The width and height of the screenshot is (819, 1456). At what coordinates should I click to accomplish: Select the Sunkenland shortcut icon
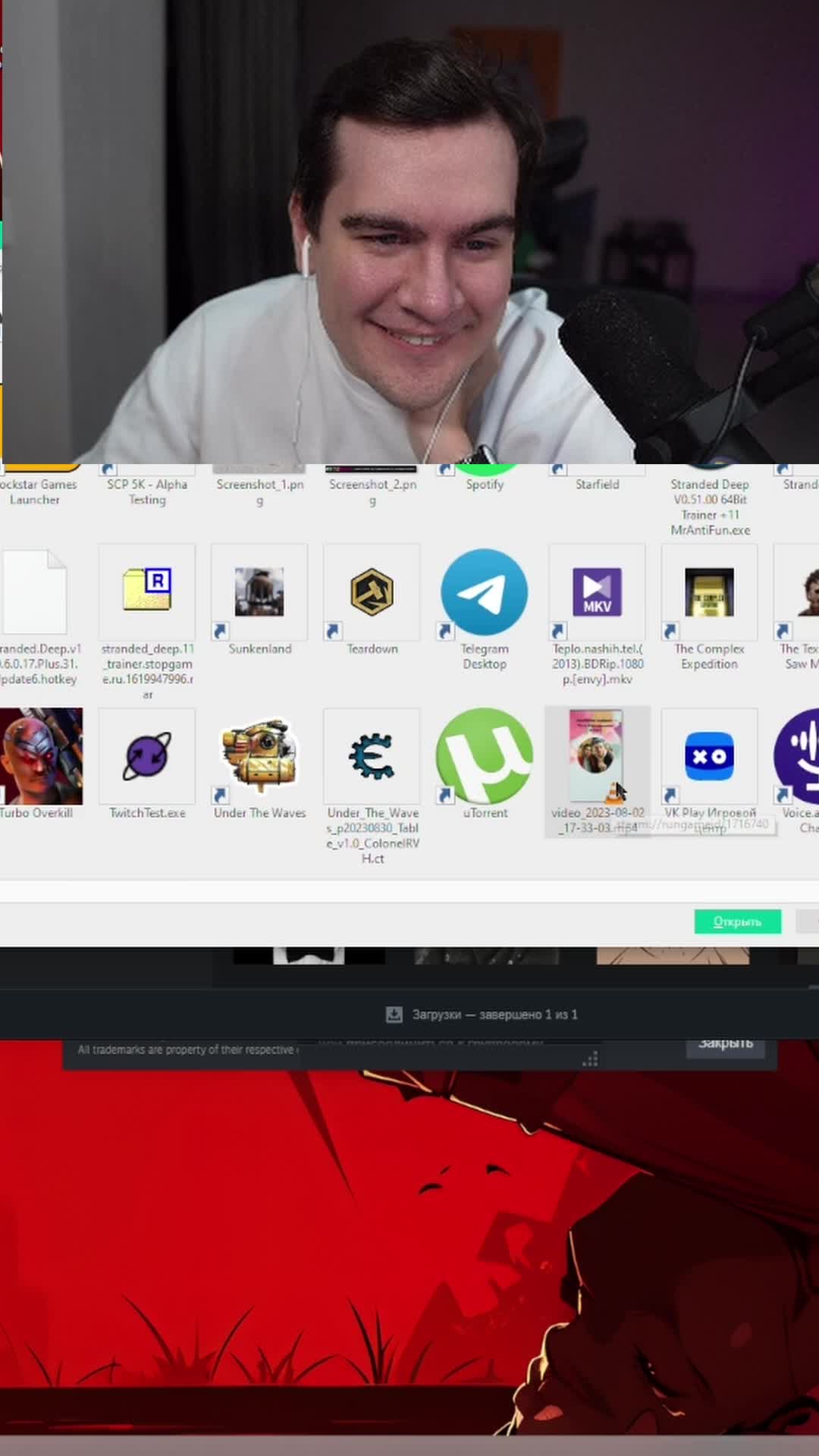coord(259,591)
